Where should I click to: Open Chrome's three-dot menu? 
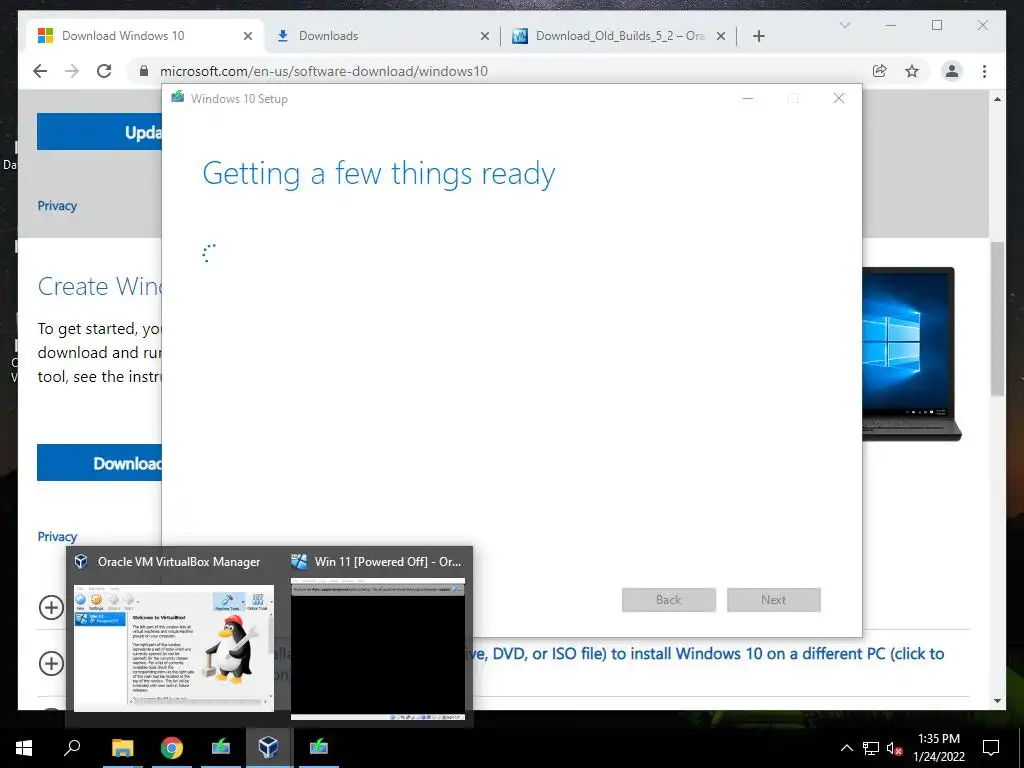(984, 71)
